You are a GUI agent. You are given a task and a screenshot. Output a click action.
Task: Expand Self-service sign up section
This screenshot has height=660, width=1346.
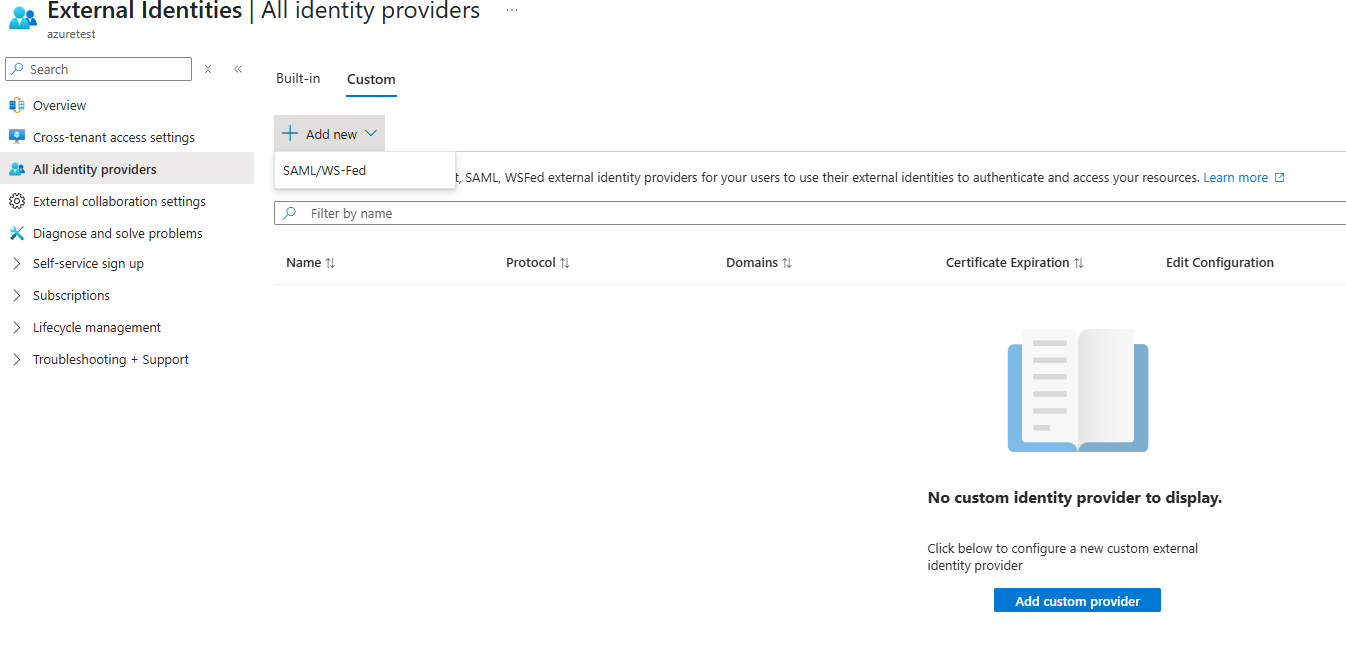pos(17,264)
